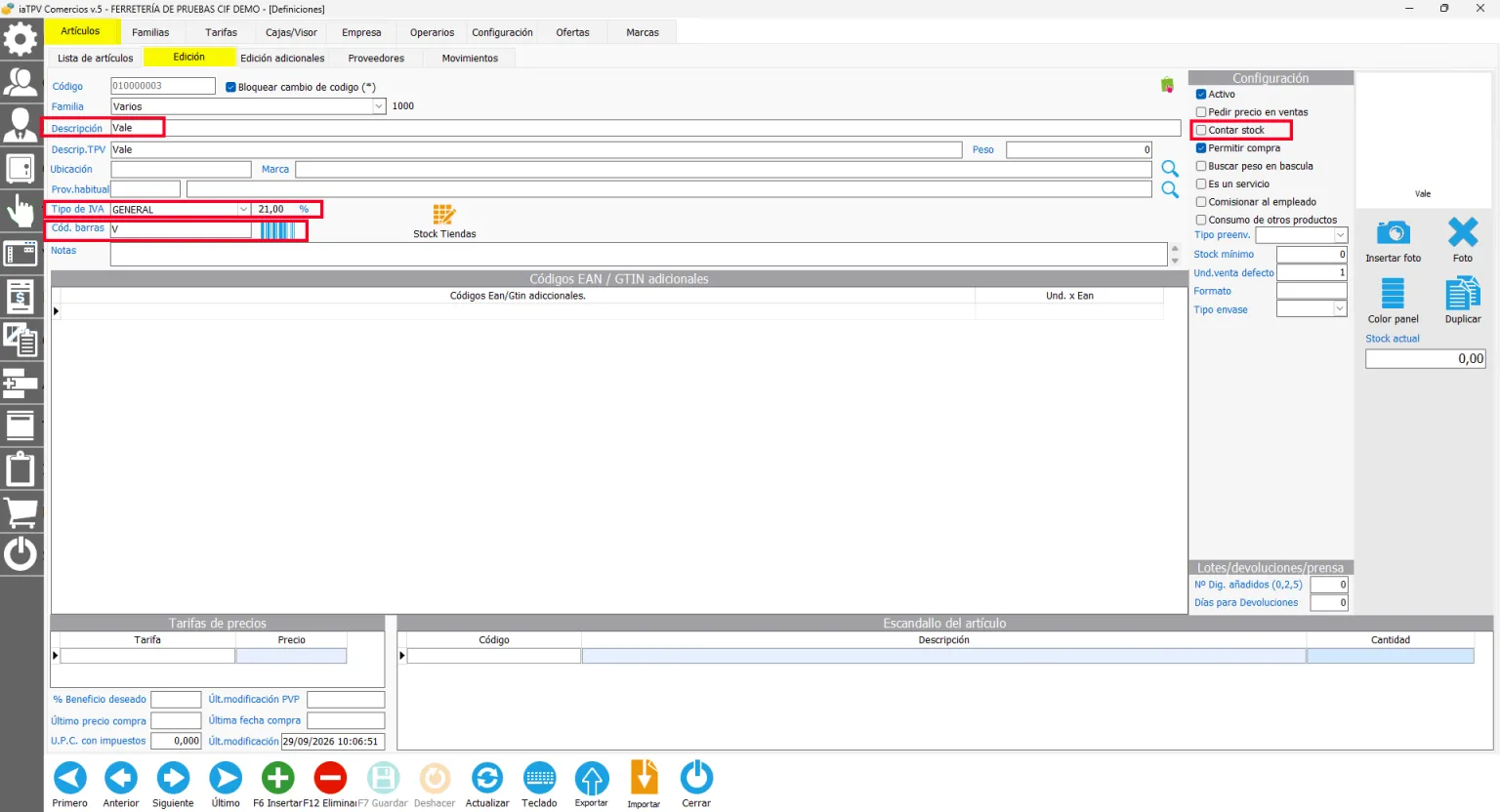1500x812 pixels.
Task: Go to previous article with Anterior
Action: coord(121,778)
